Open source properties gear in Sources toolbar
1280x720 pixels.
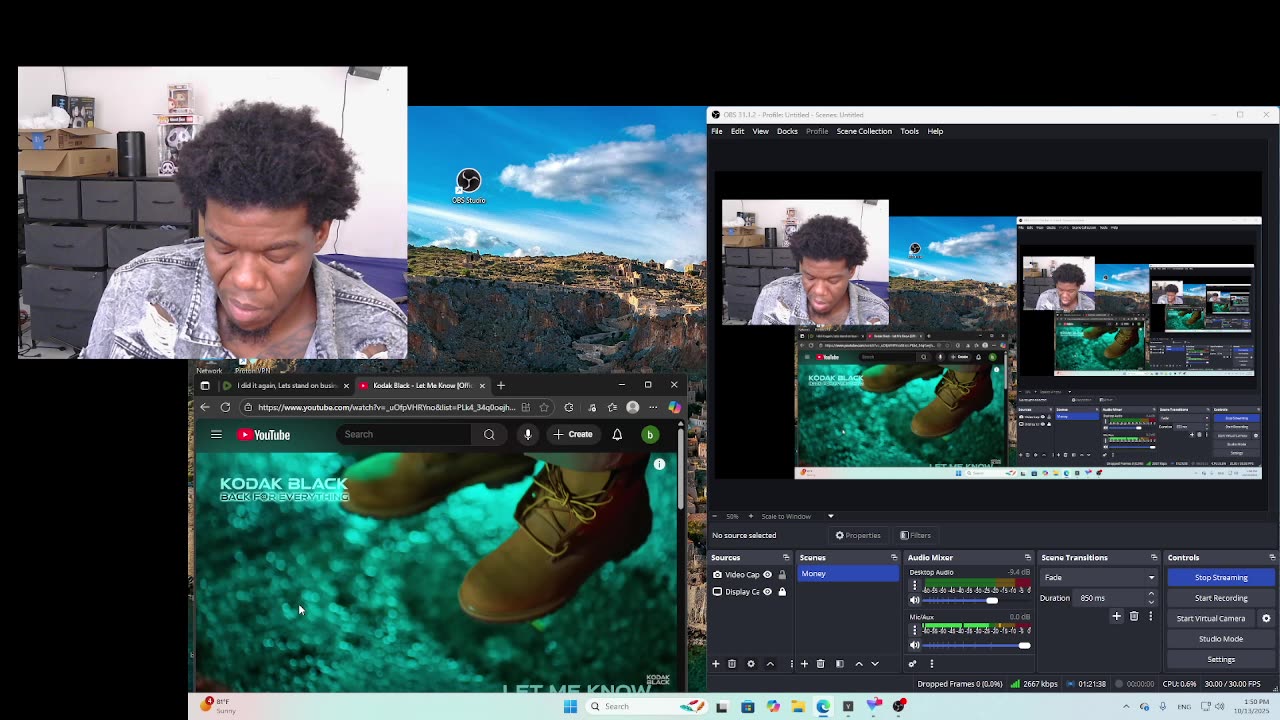click(751, 664)
